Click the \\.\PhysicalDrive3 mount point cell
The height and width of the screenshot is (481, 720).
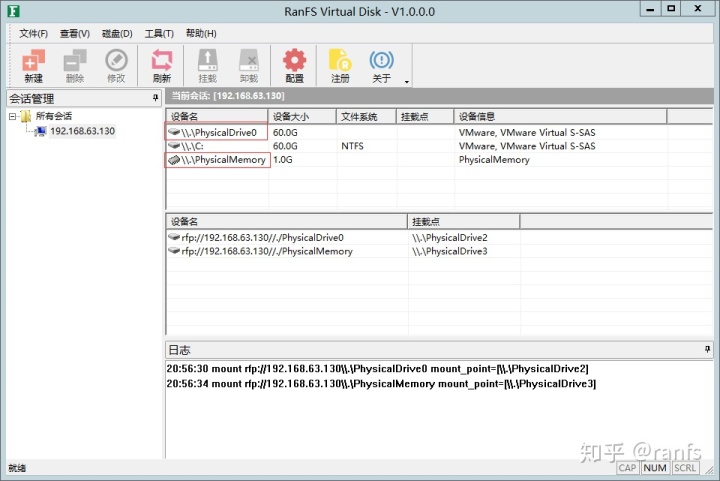pos(450,252)
